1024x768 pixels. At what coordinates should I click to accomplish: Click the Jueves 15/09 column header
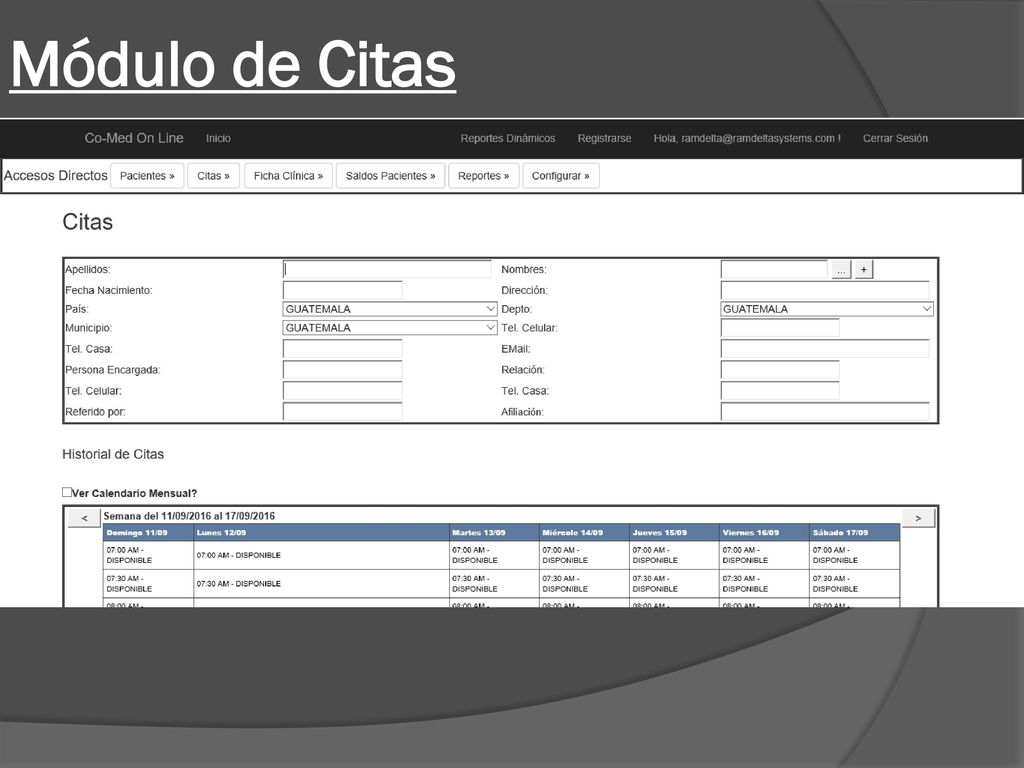point(675,533)
